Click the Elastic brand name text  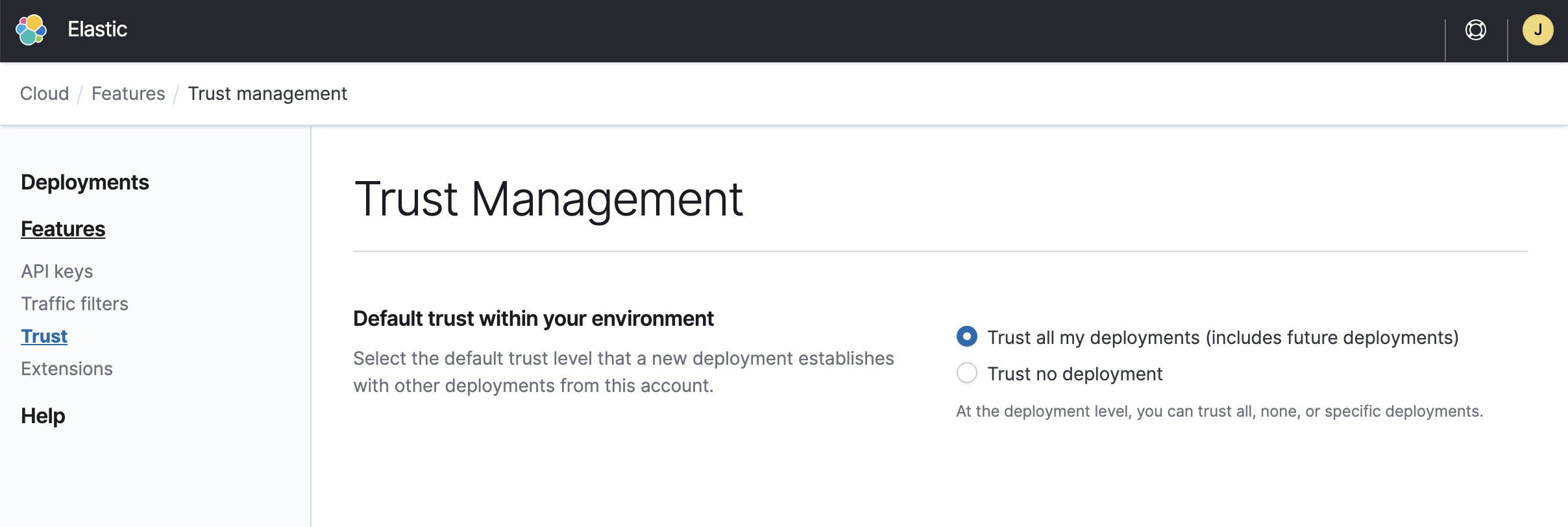point(97,29)
